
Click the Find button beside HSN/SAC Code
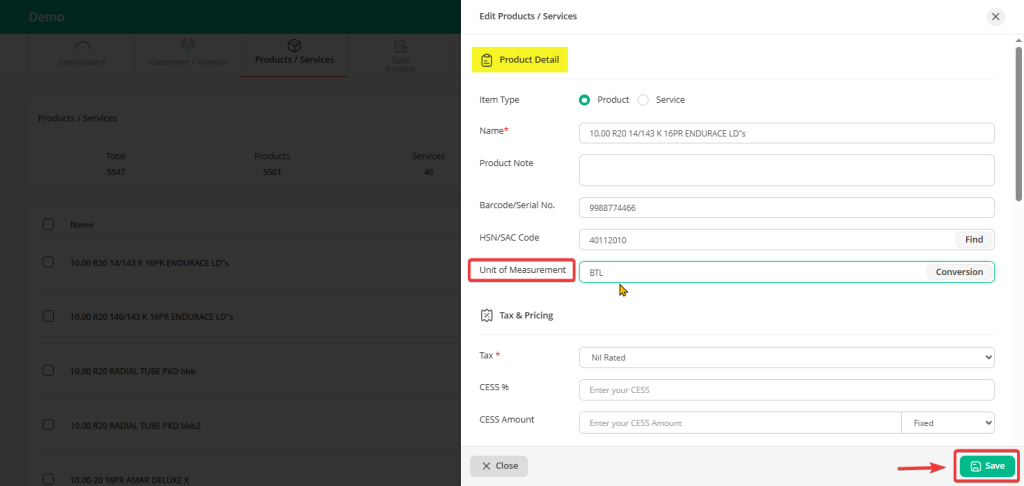[x=973, y=240]
